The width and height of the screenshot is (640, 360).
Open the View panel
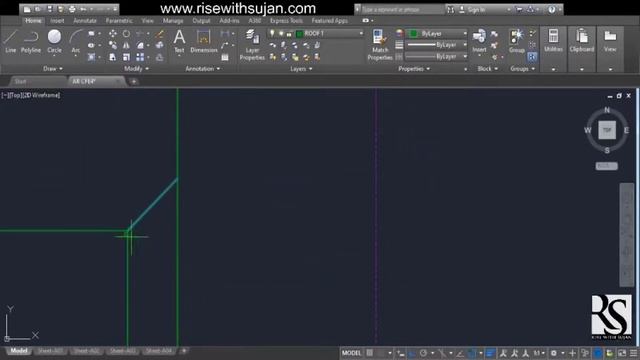click(610, 41)
